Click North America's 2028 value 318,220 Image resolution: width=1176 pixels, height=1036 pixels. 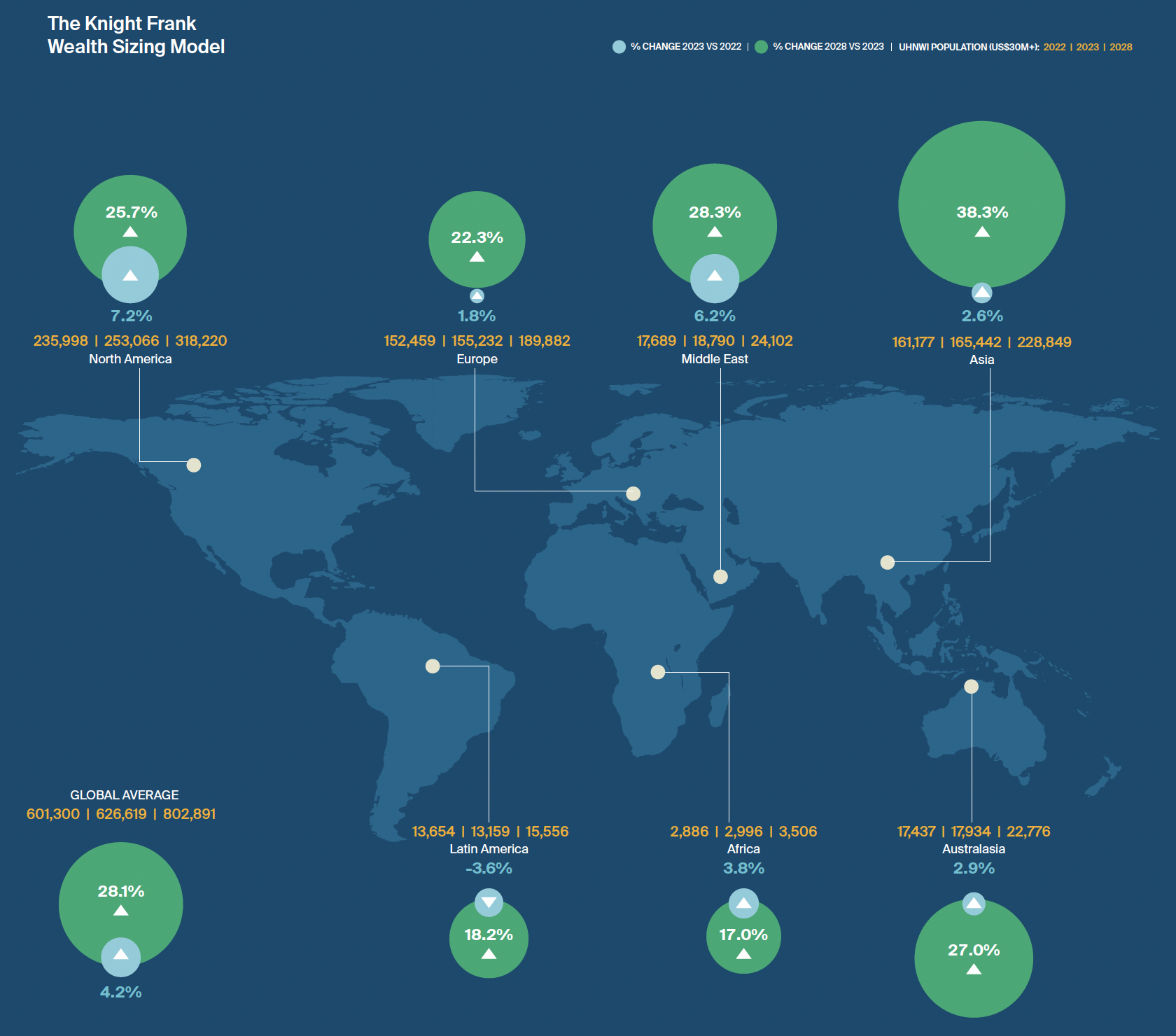[201, 341]
